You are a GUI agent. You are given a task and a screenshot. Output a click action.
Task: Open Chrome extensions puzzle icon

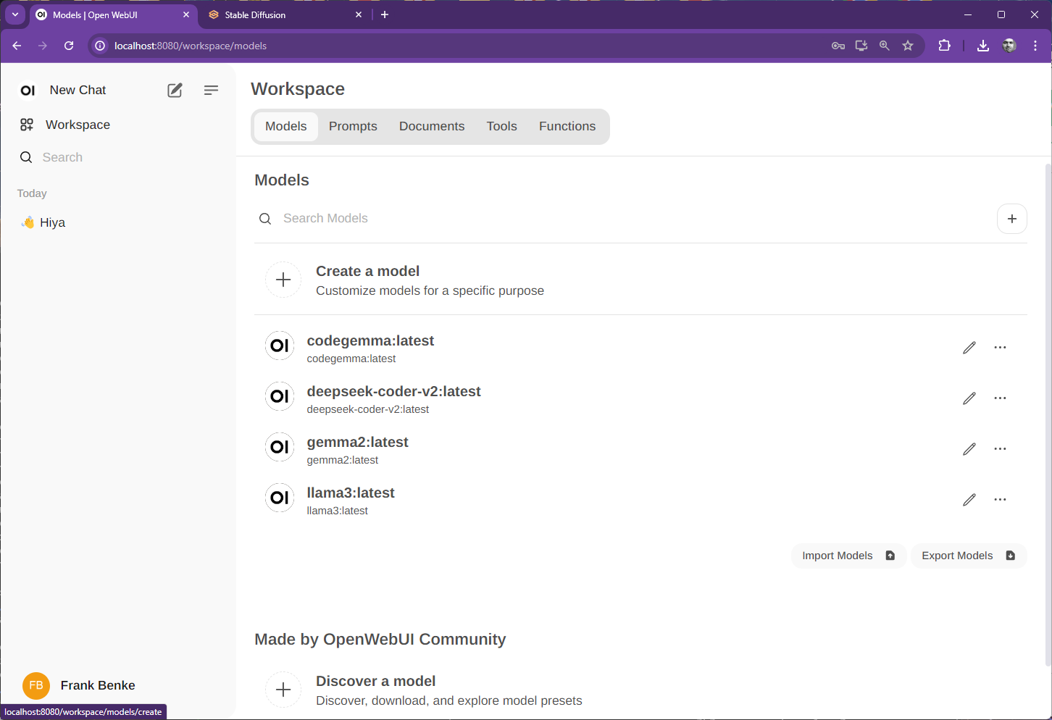click(944, 46)
